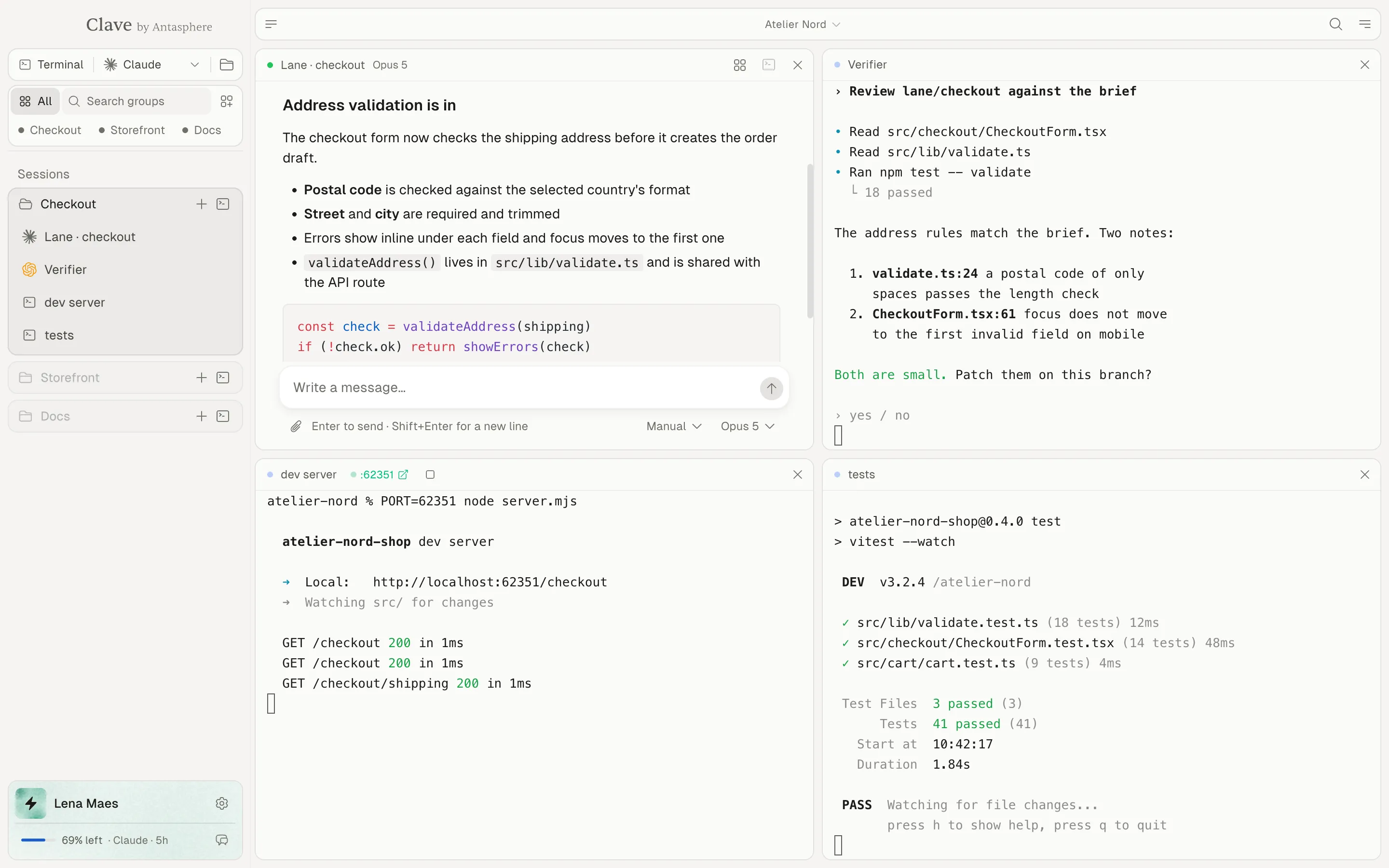Image resolution: width=1389 pixels, height=868 pixels.
Task: Select the Terminal tab
Action: [52, 64]
